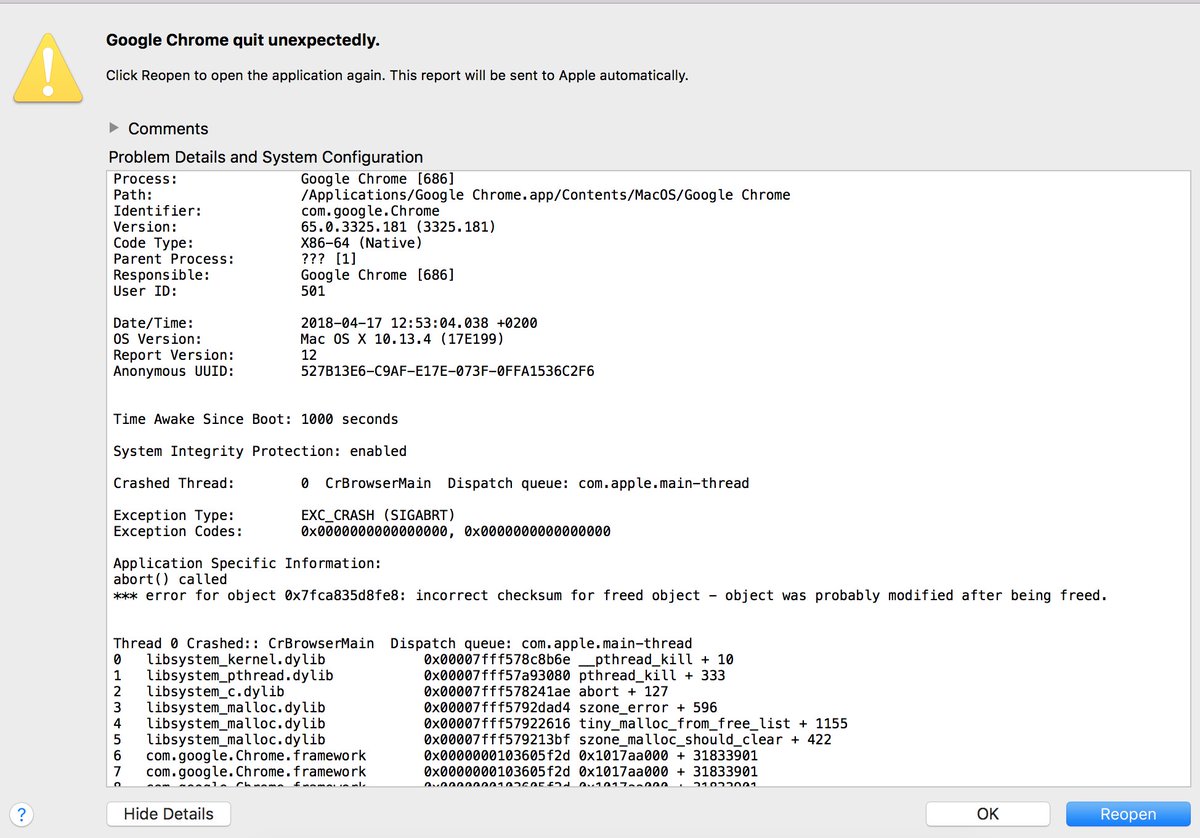The image size is (1200, 838).
Task: Click stack frame 0 __pthread_kill + 10
Action: (x=423, y=659)
